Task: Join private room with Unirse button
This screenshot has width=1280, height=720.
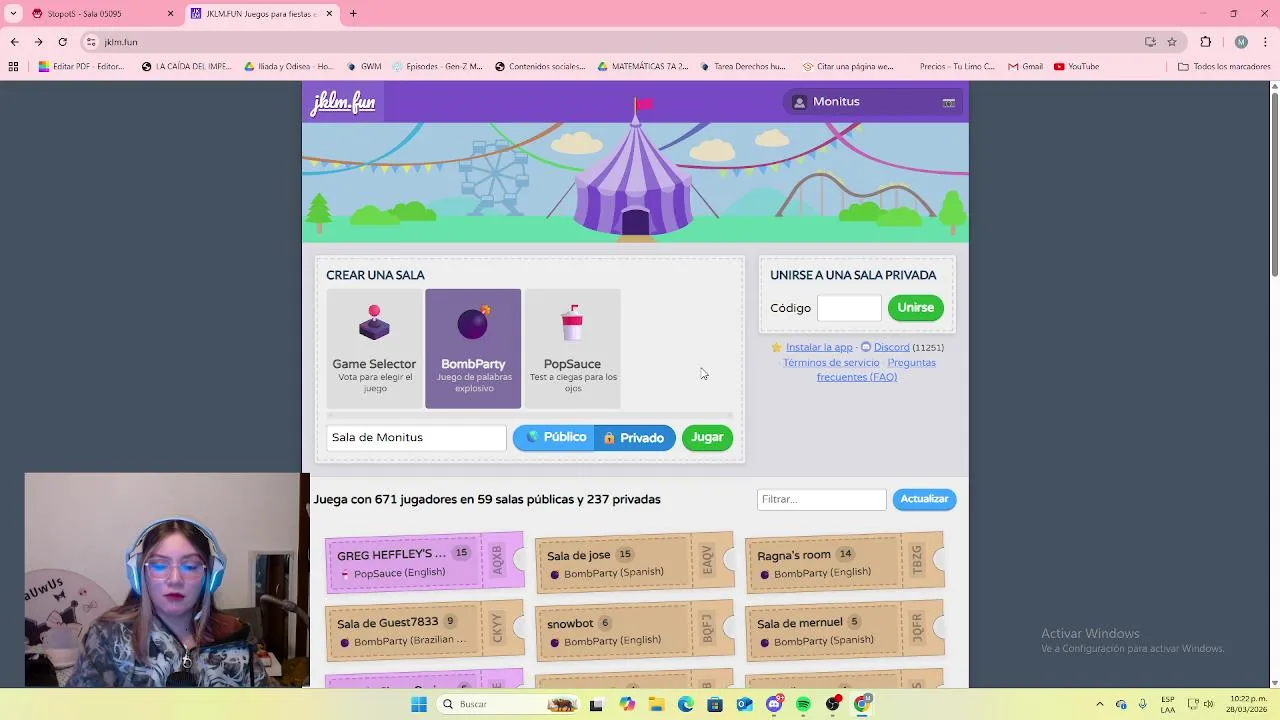Action: coord(915,308)
